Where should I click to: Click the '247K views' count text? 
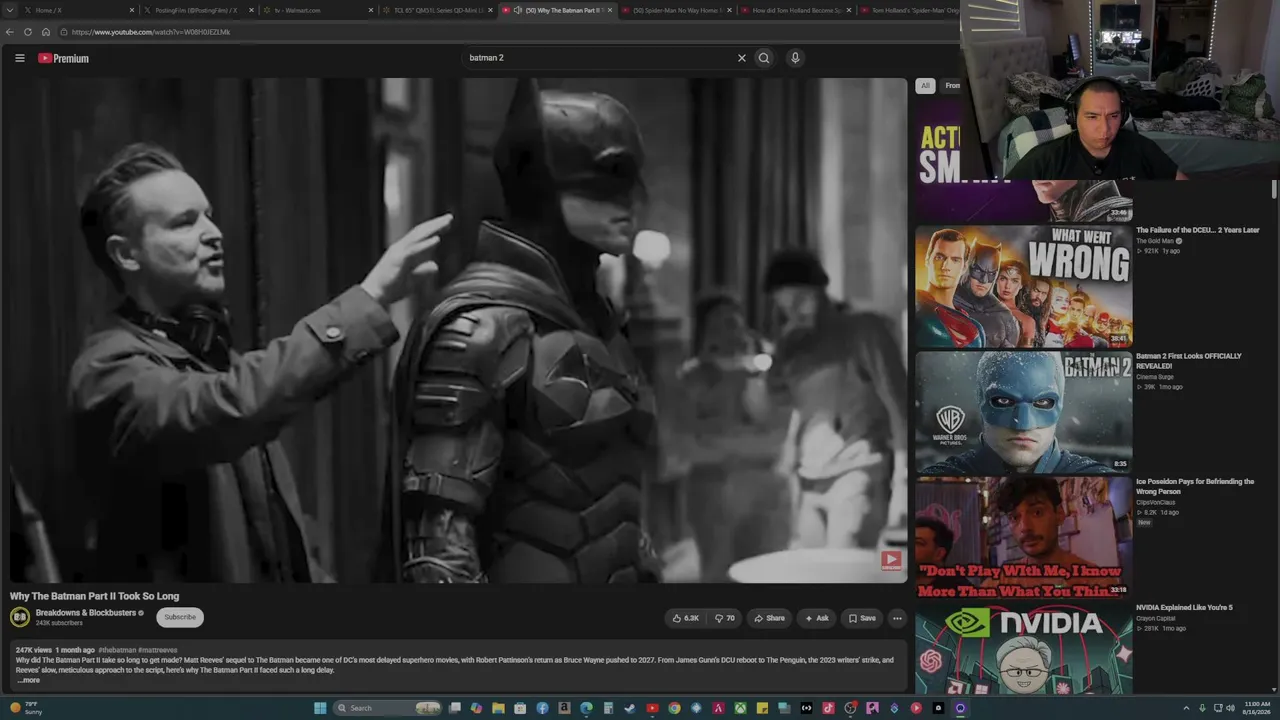[x=34, y=650]
